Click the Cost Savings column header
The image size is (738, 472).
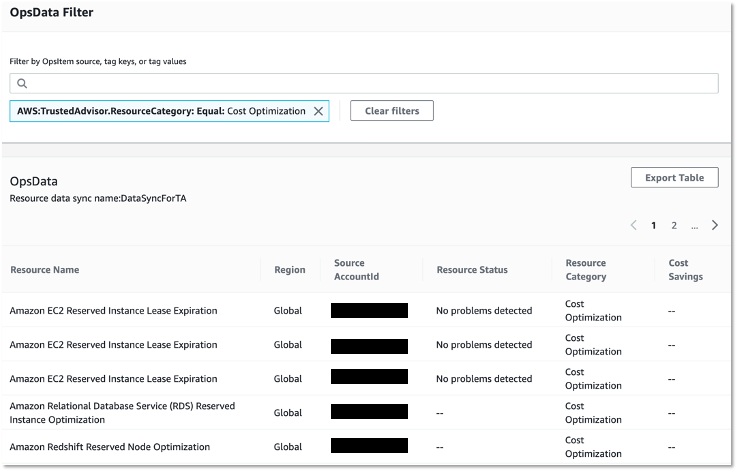point(685,270)
